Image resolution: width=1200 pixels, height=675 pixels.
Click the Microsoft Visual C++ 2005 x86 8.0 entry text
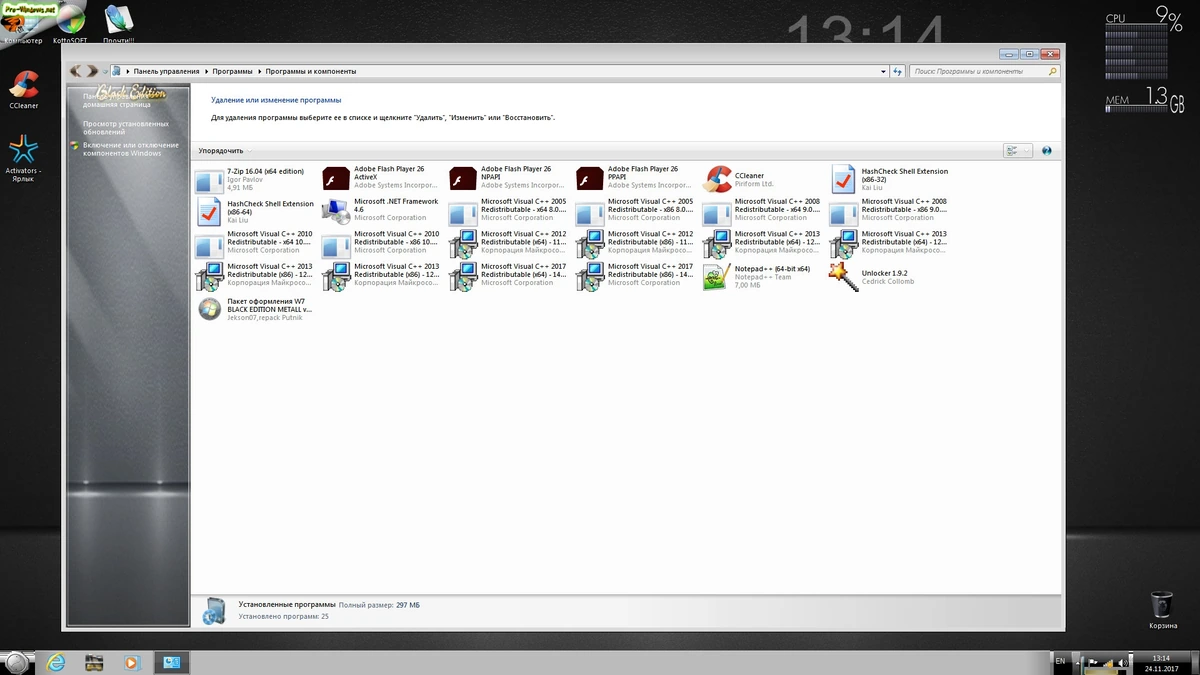click(x=651, y=209)
